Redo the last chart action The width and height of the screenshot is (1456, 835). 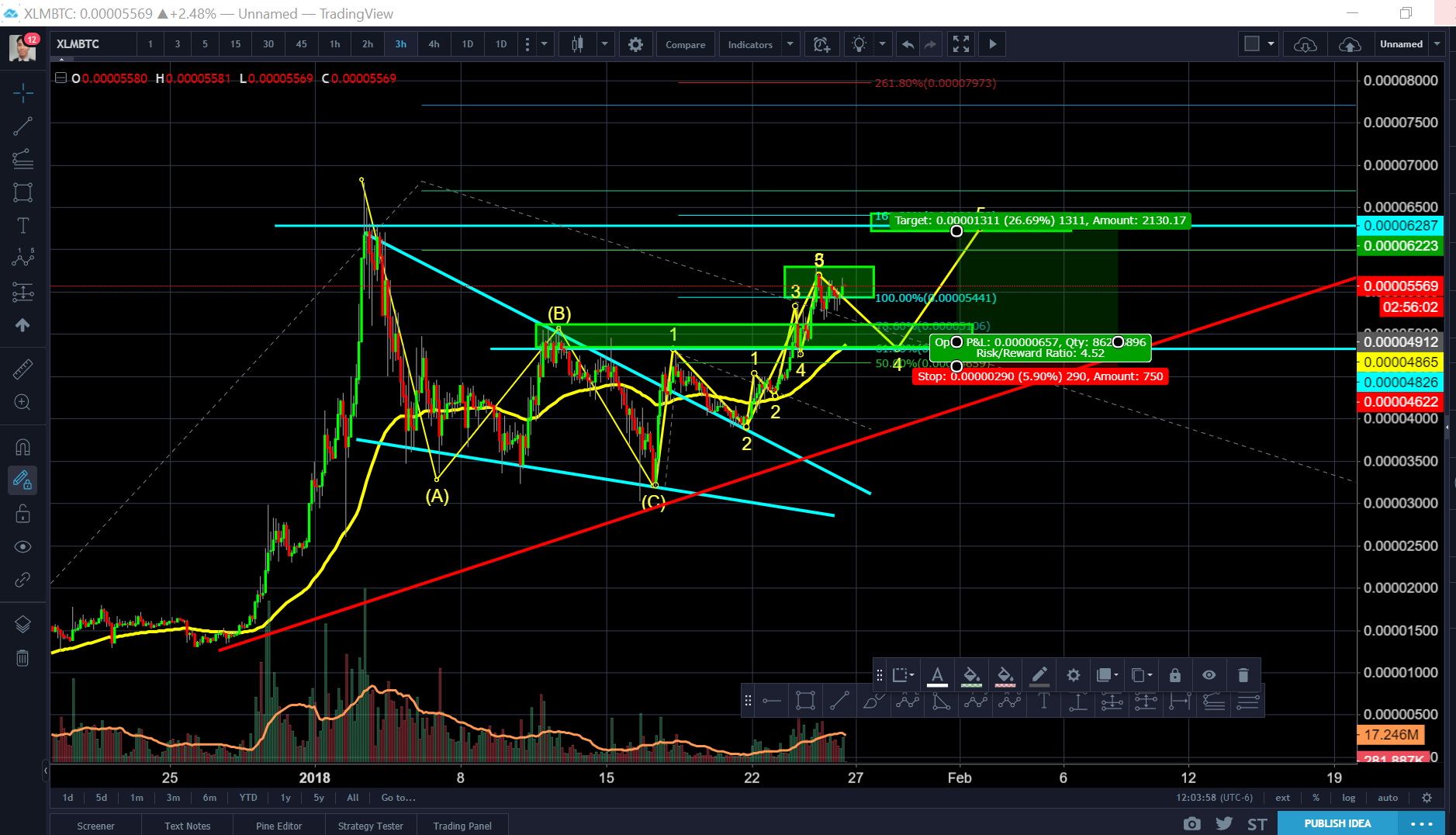click(930, 44)
